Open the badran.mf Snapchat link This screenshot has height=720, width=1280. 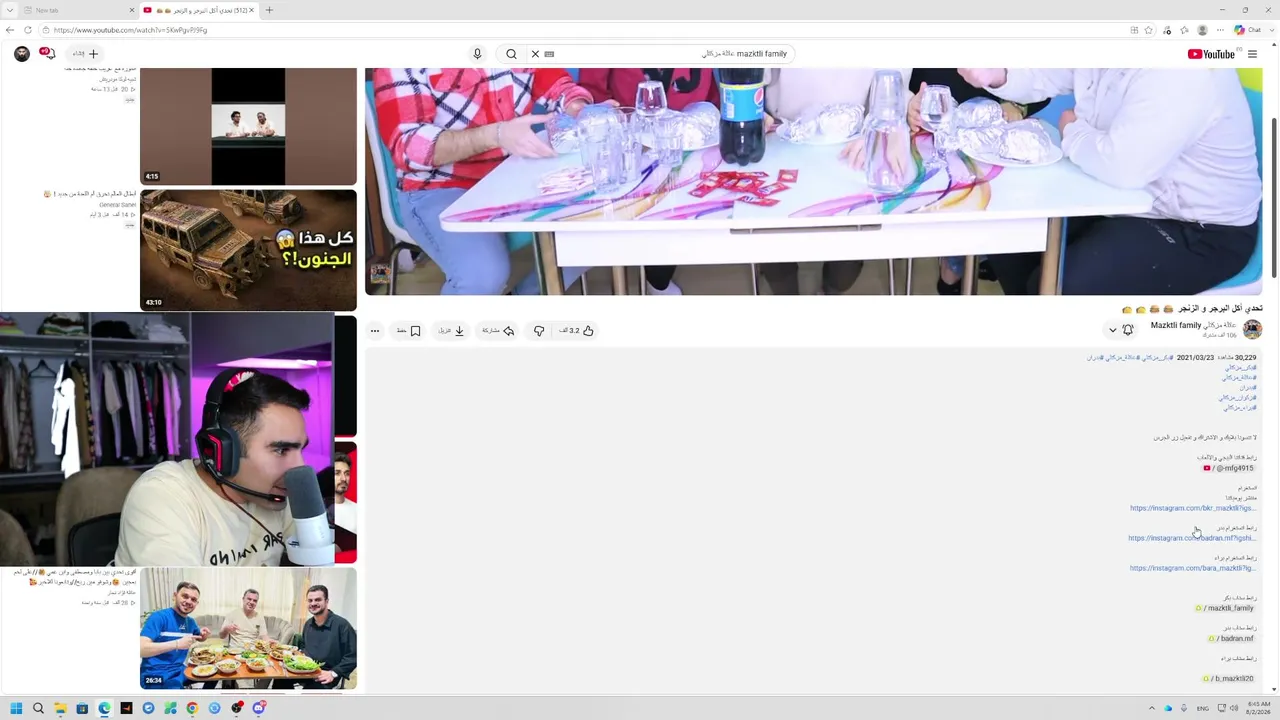1231,638
